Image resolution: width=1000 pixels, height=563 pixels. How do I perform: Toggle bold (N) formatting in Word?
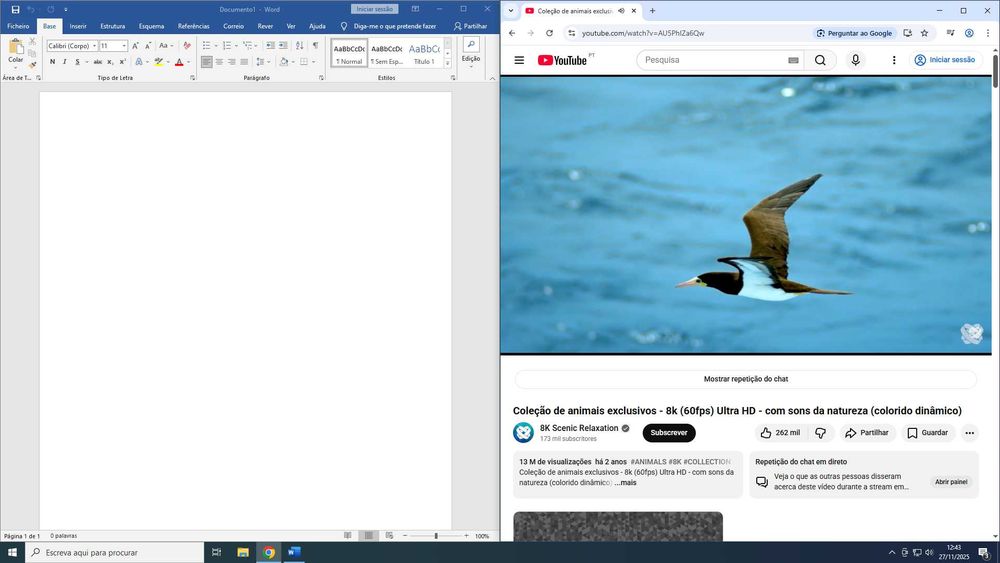[x=52, y=62]
